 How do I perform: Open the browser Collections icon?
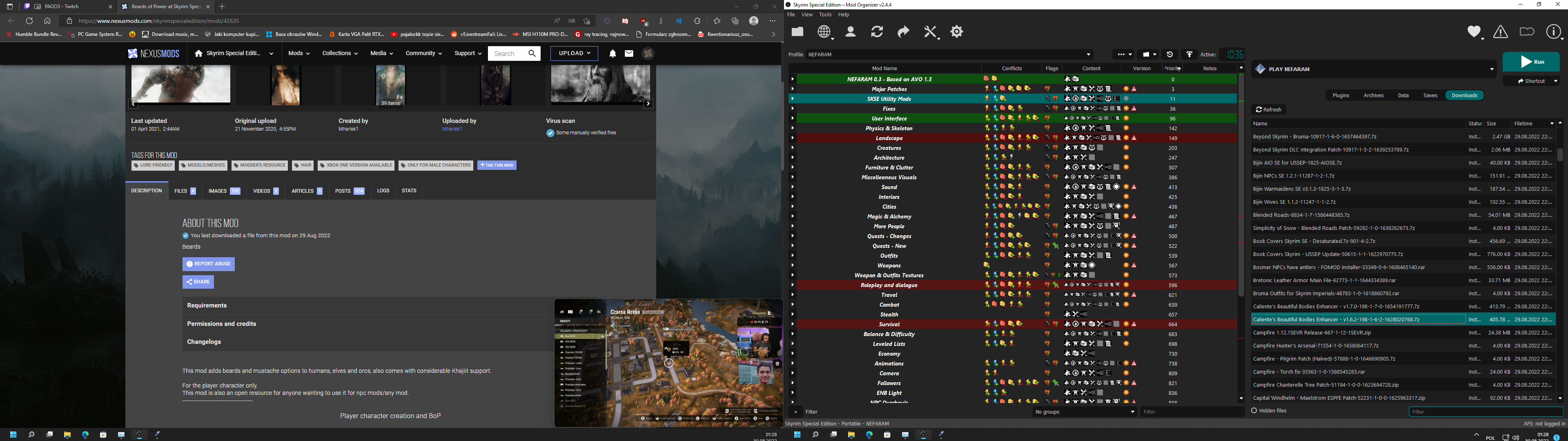click(735, 21)
